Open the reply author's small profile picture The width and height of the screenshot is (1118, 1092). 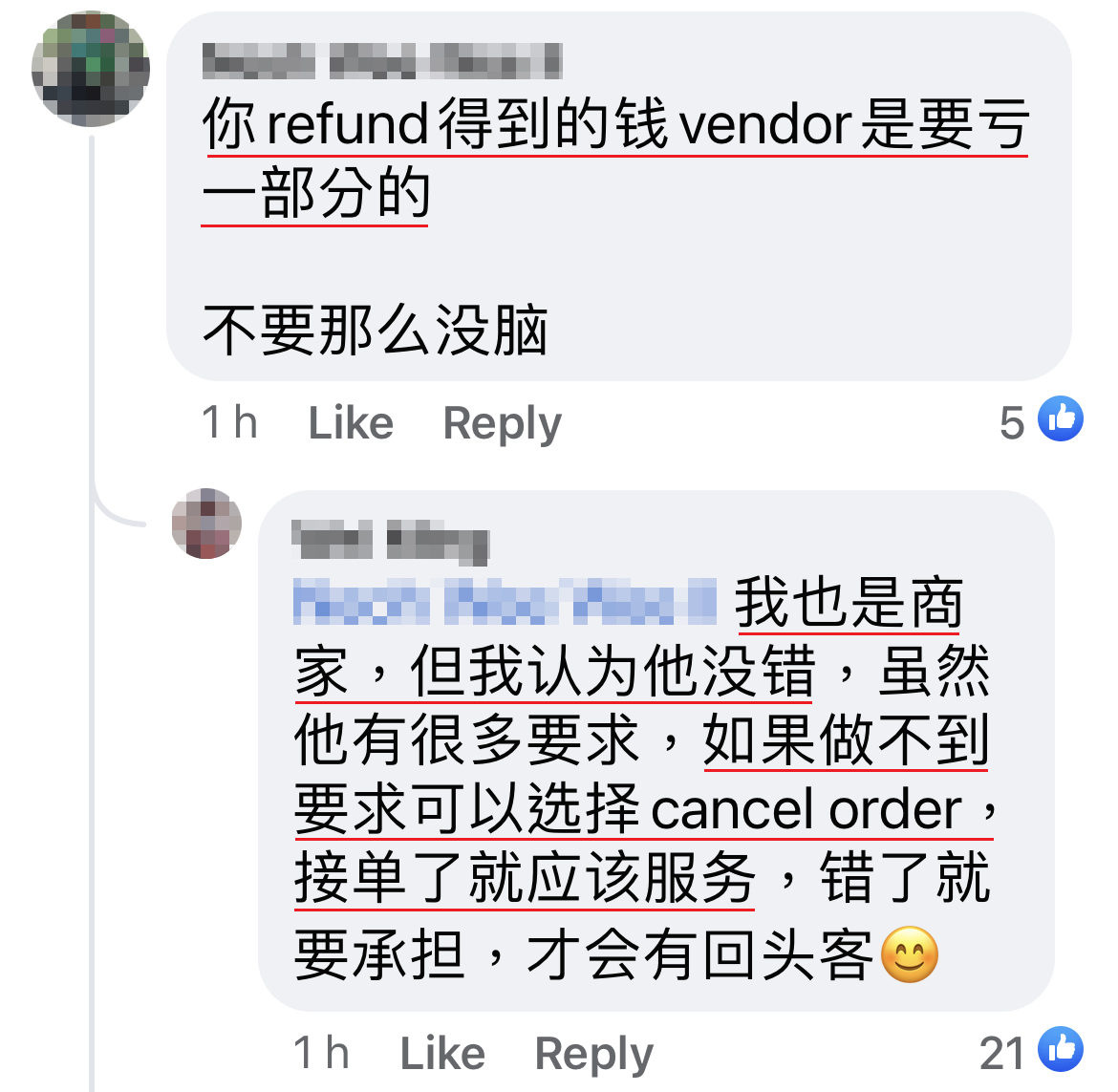coord(206,524)
